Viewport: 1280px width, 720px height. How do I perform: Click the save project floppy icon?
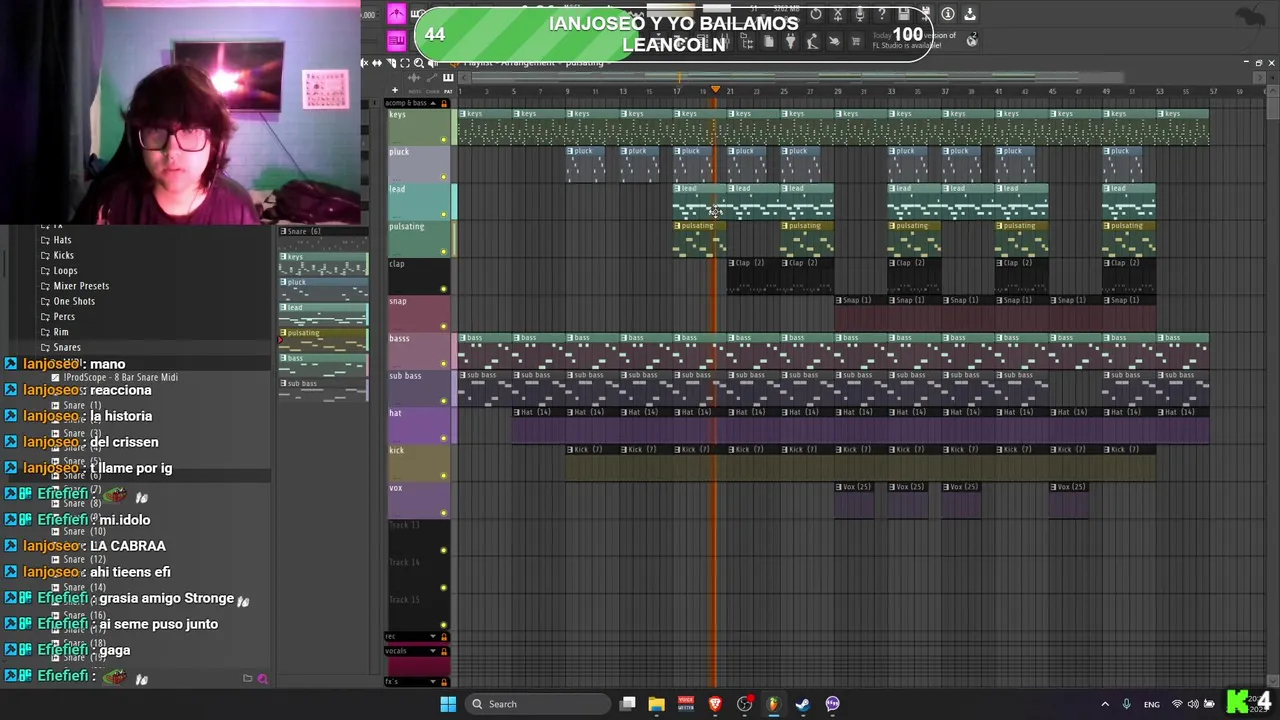[x=903, y=14]
